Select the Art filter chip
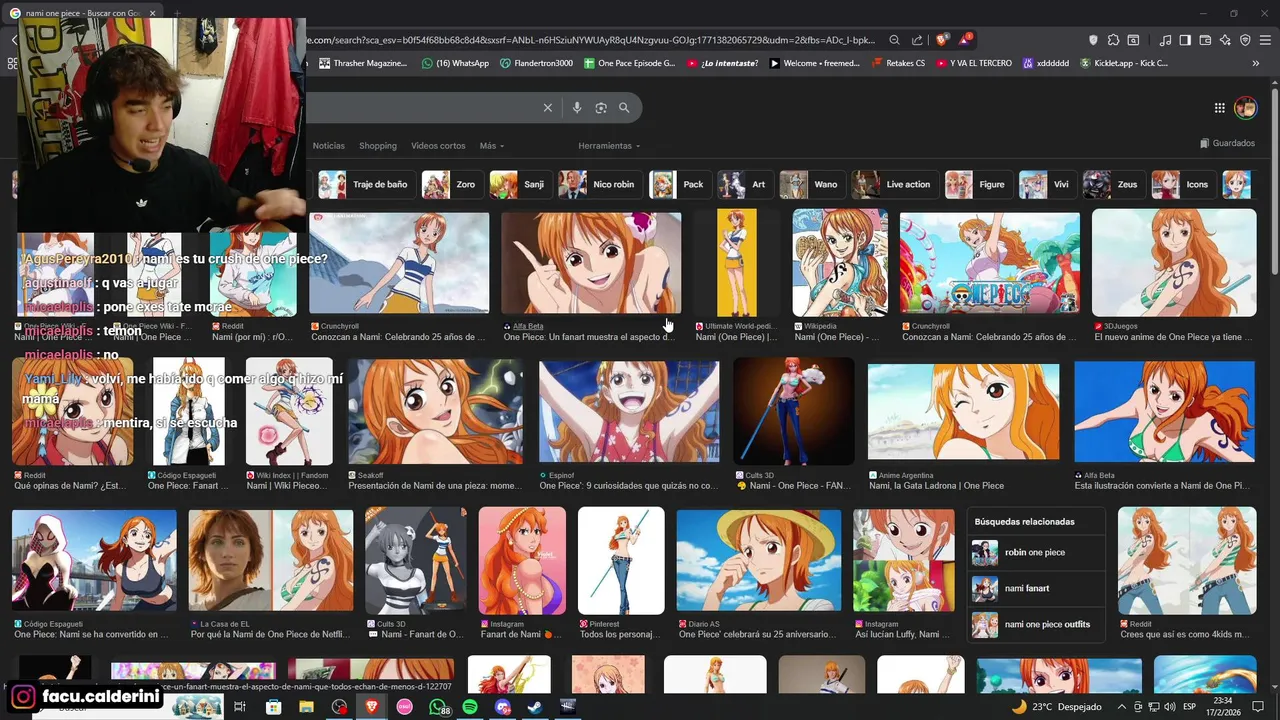This screenshot has height=720, width=1280. (745, 184)
